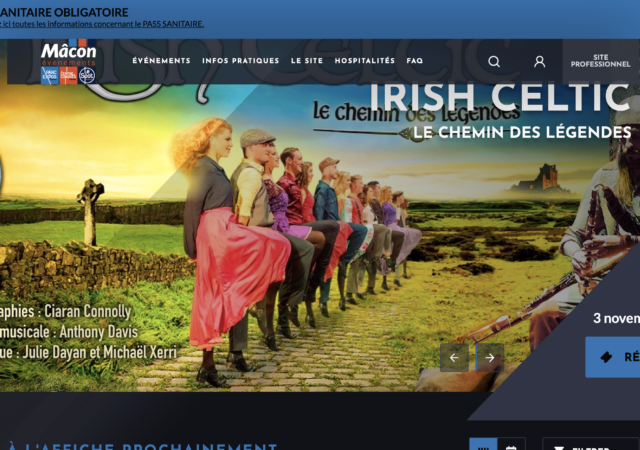Open the Le Site menu
This screenshot has width=640, height=450.
click(307, 61)
